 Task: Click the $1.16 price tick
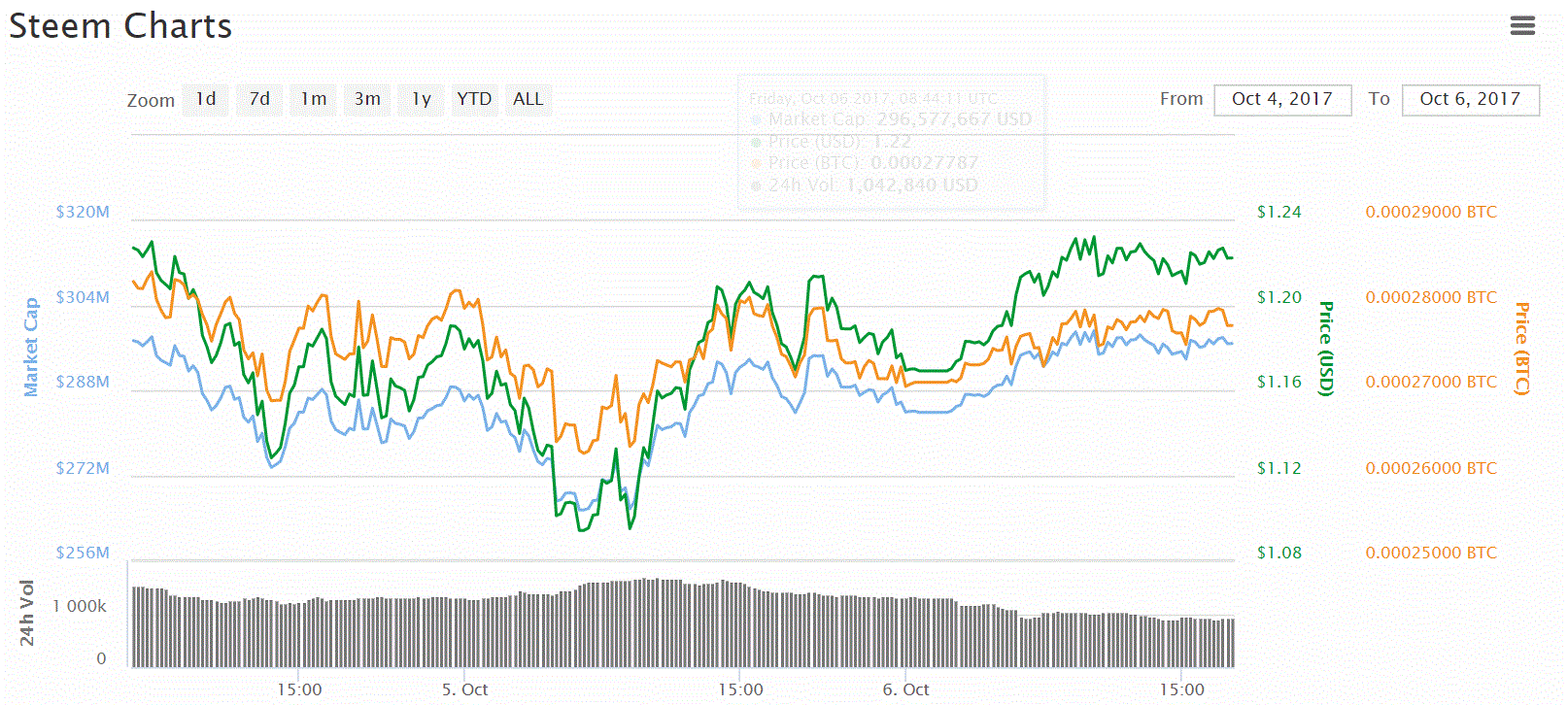pyautogui.click(x=1278, y=382)
